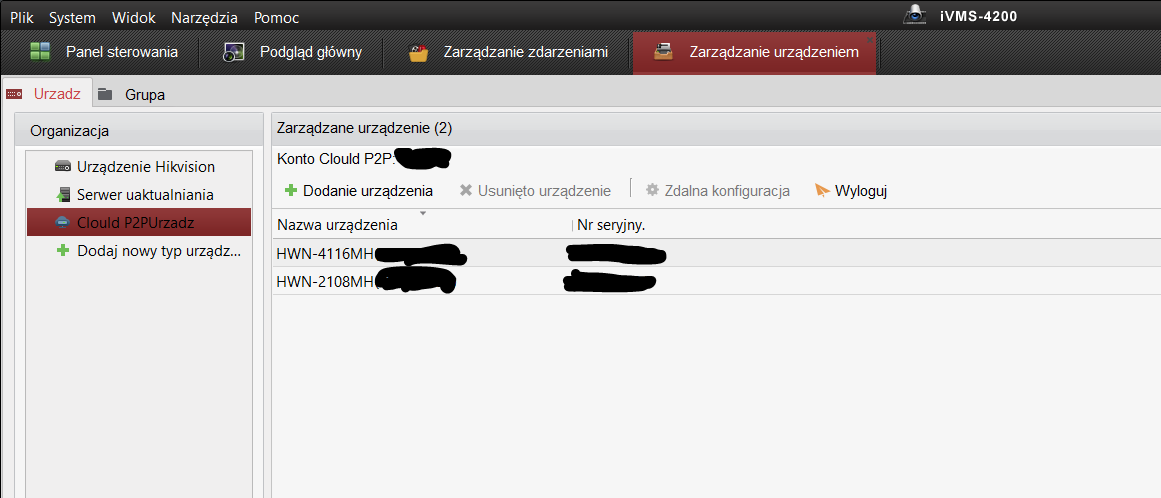The width and height of the screenshot is (1161, 498).
Task: Click sort arrow above Nazwa urządzenia
Action: click(x=423, y=213)
